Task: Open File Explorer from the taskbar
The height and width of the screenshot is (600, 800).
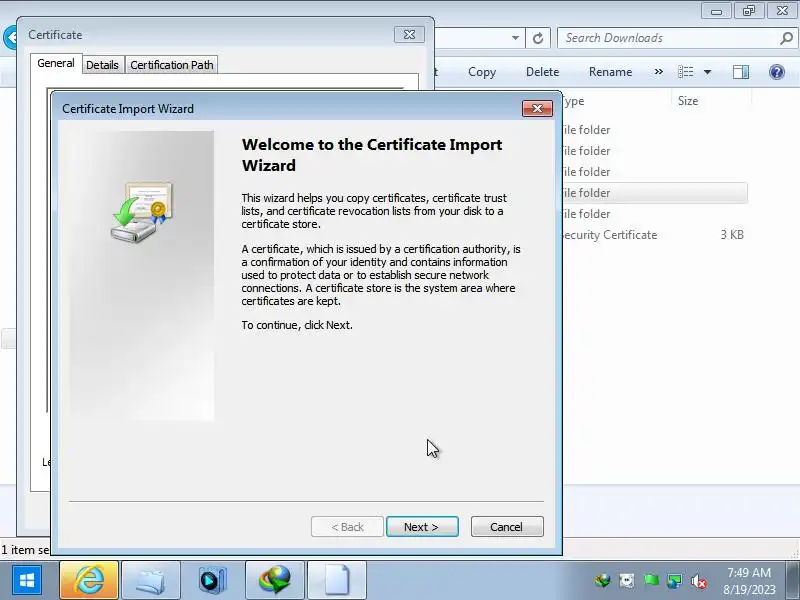Action: tap(151, 580)
